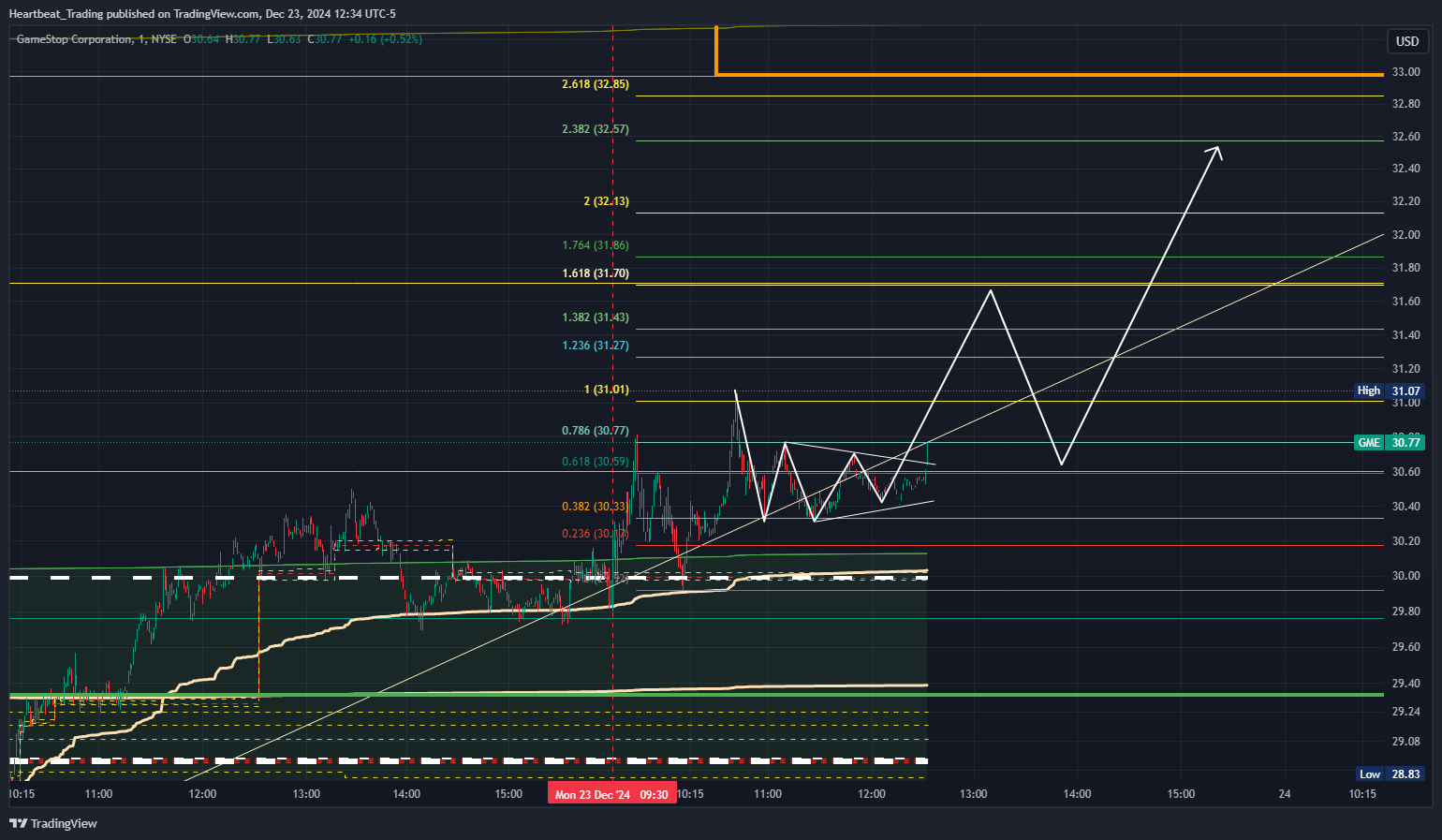The width and height of the screenshot is (1442, 840).
Task: Click 31.20 on the price axis
Action: pos(1405,369)
